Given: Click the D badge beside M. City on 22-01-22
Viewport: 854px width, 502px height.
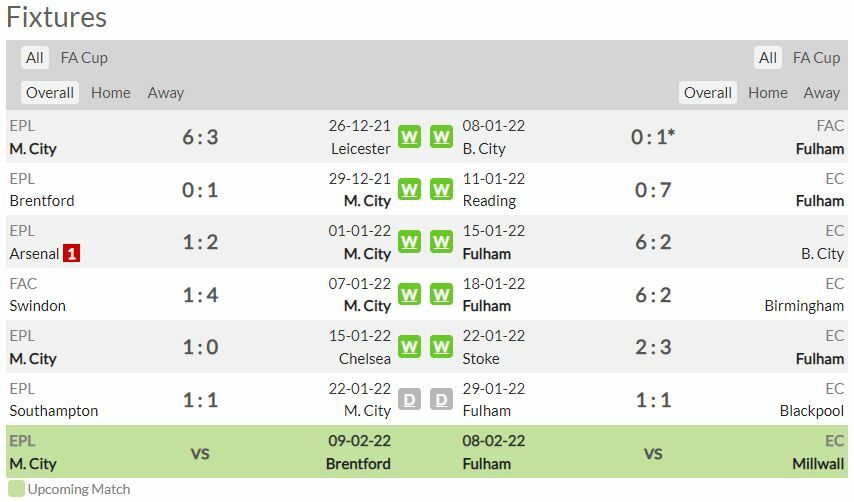Looking at the screenshot, I should (409, 400).
